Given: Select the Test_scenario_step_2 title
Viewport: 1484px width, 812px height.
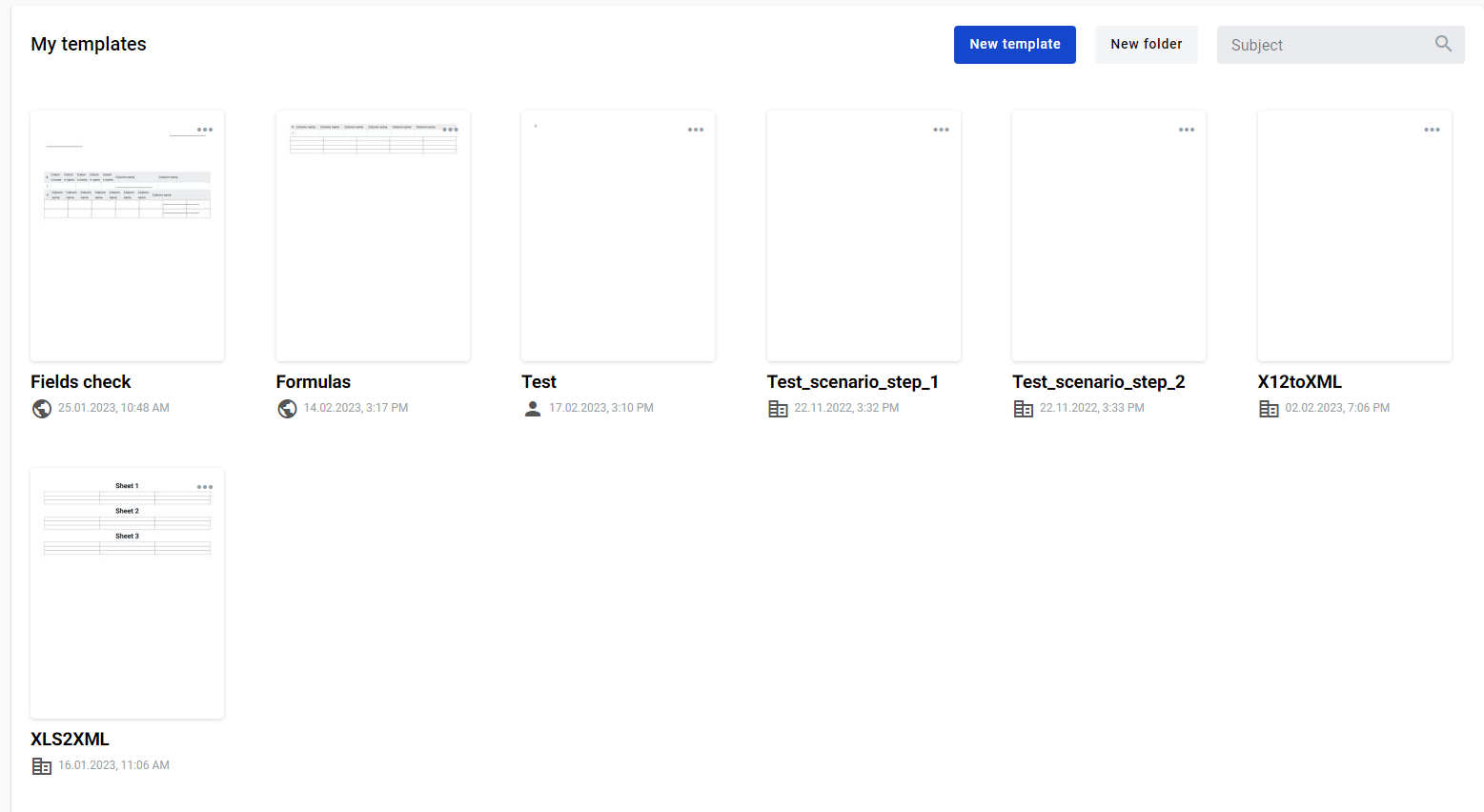Looking at the screenshot, I should (1098, 382).
